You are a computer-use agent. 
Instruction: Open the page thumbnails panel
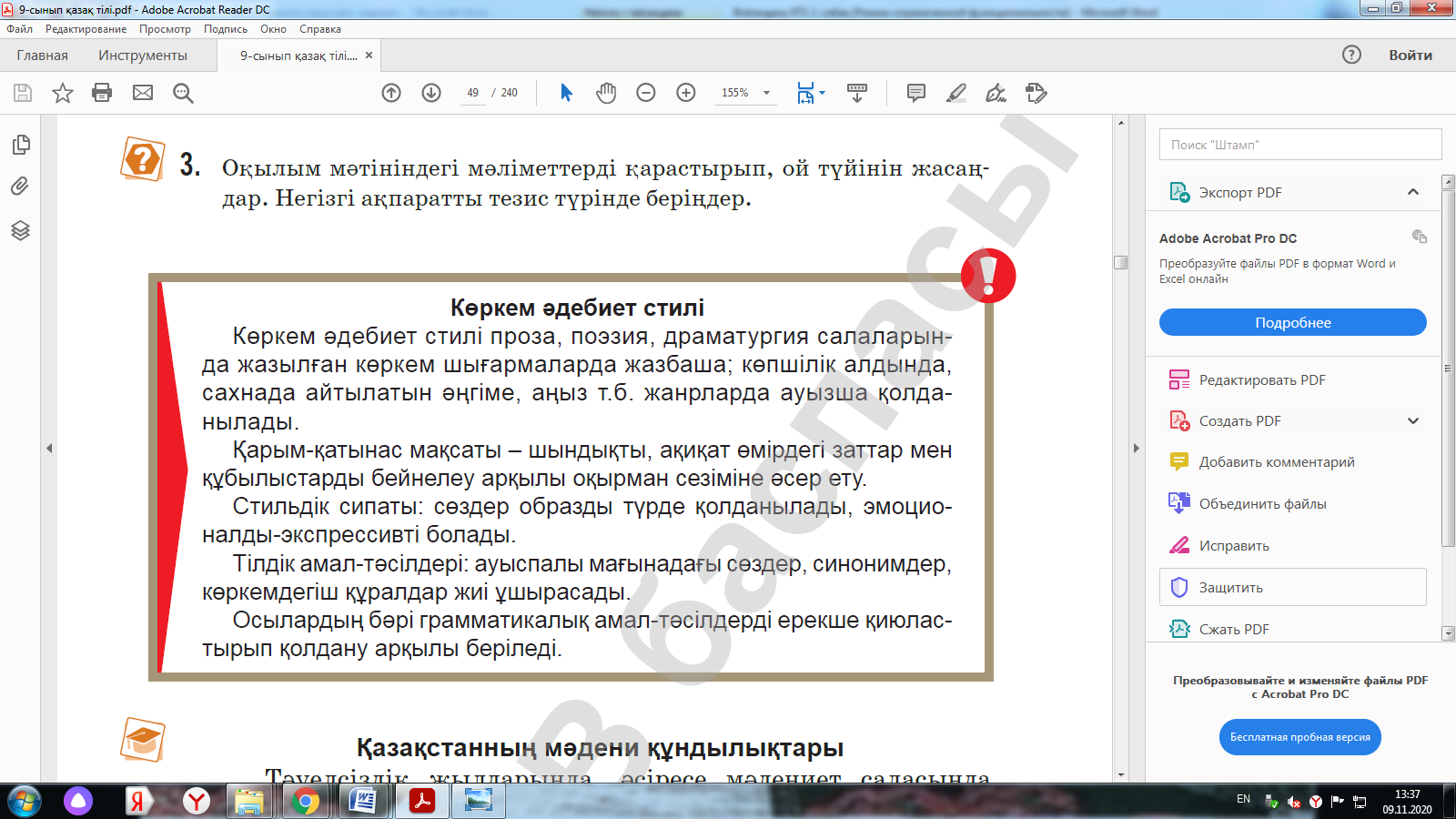pyautogui.click(x=20, y=145)
